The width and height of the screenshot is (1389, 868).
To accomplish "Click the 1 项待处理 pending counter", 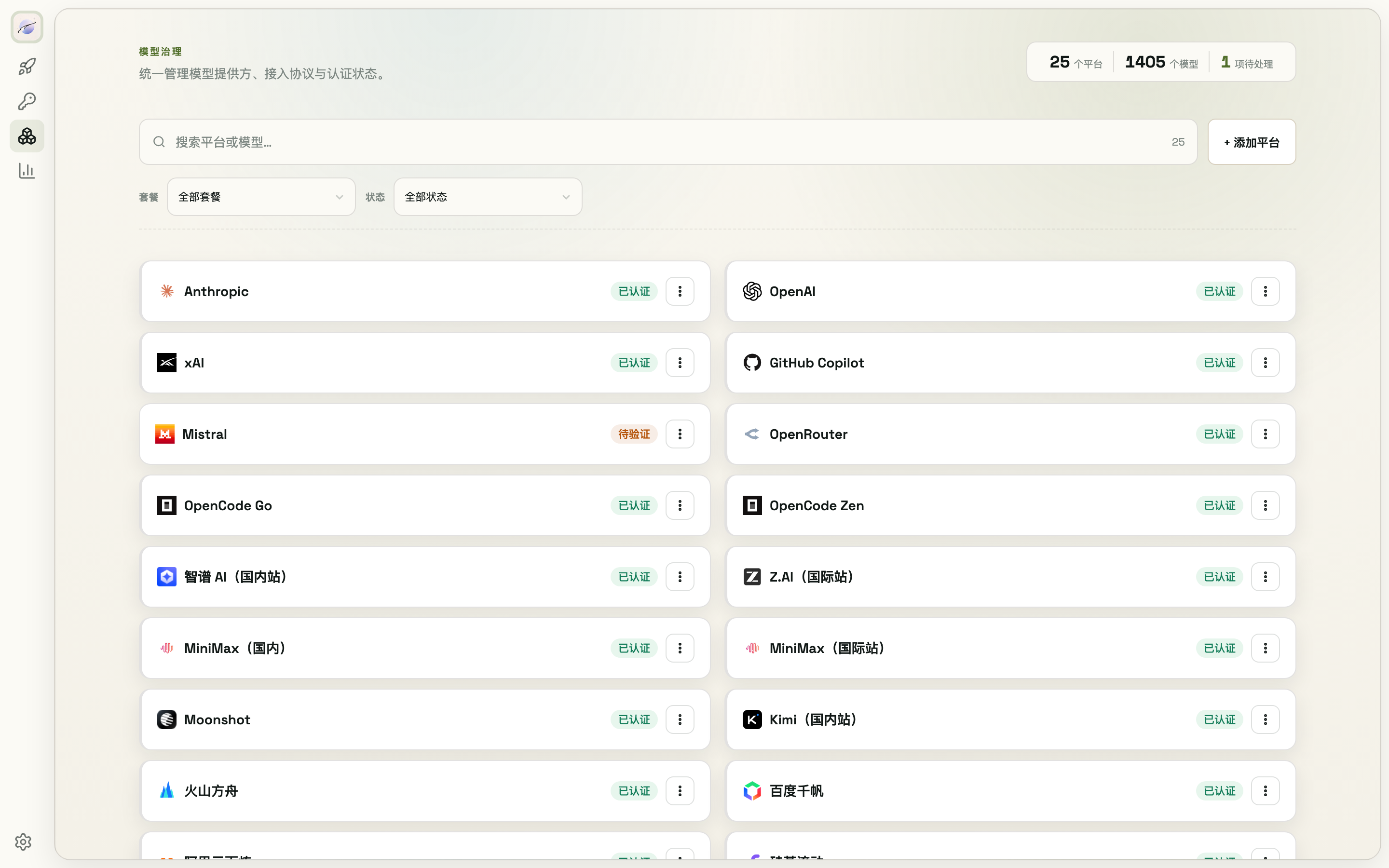I will (x=1247, y=62).
